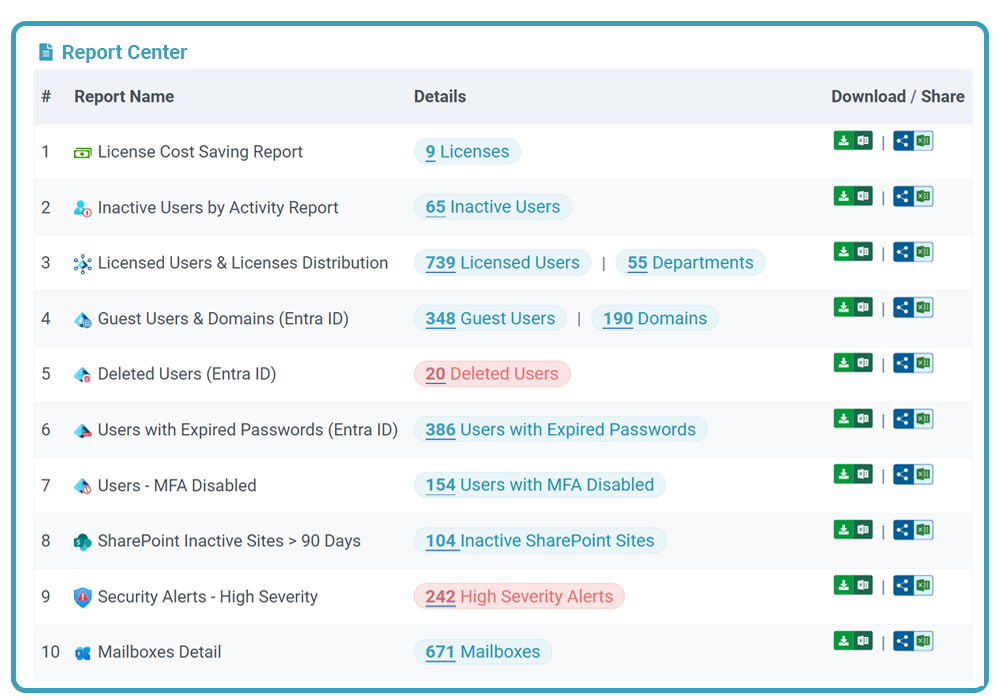Share Licensed Users & Licenses Distribution report
Image resolution: width=1000 pixels, height=700 pixels.
[913, 252]
